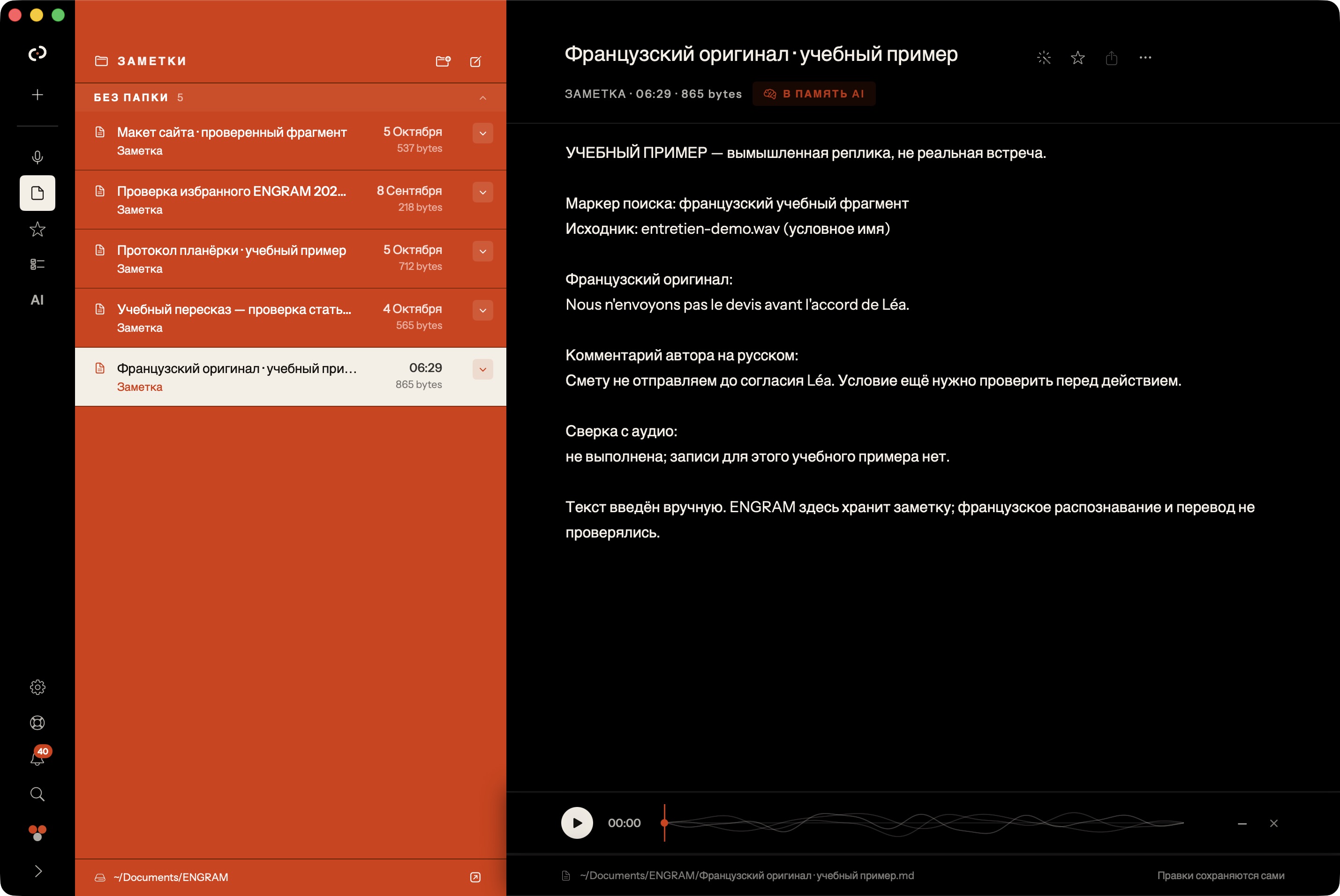Close the audio player
The height and width of the screenshot is (896, 1340).
coord(1274,823)
